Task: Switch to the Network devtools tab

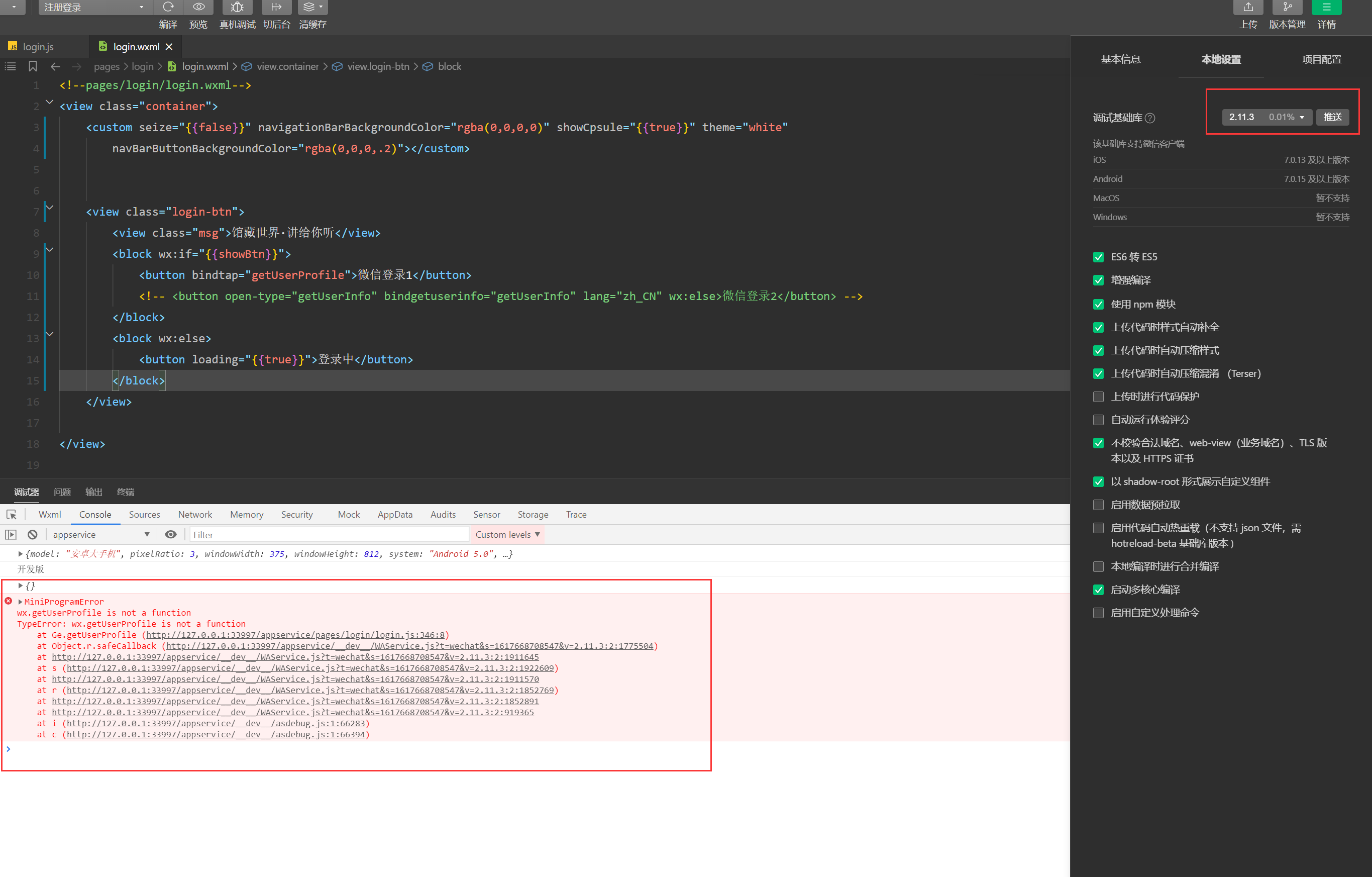Action: (x=195, y=515)
